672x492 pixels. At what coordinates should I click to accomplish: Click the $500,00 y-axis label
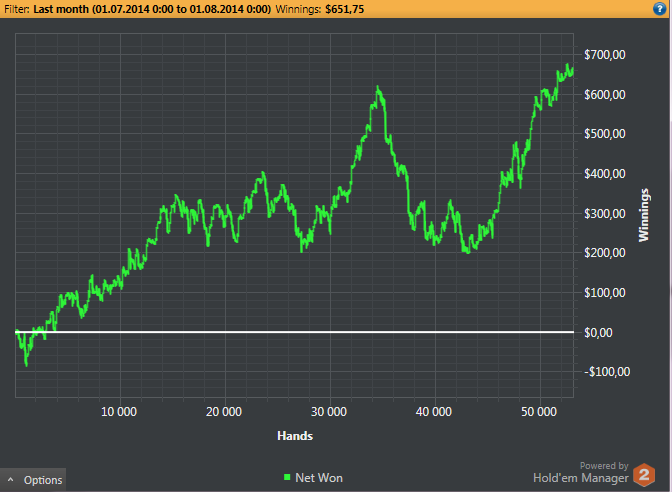pos(605,134)
